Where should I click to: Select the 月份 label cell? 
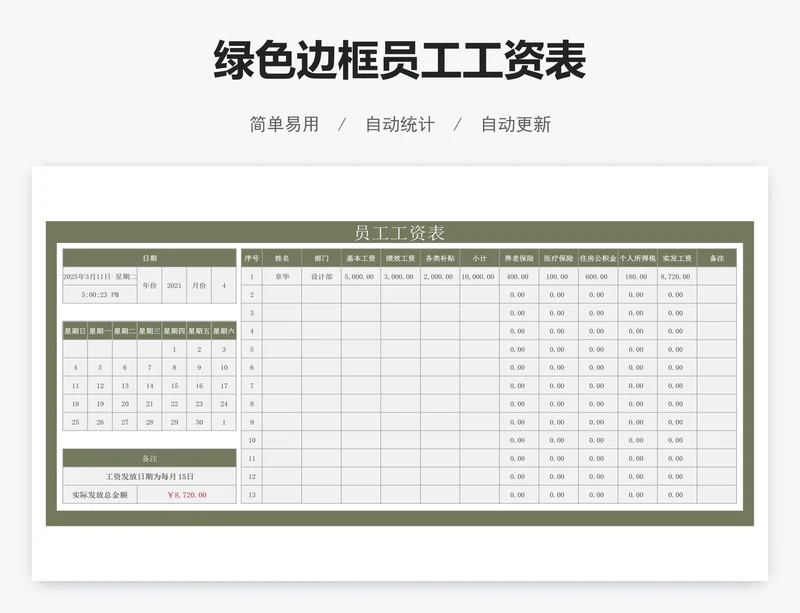click(199, 285)
